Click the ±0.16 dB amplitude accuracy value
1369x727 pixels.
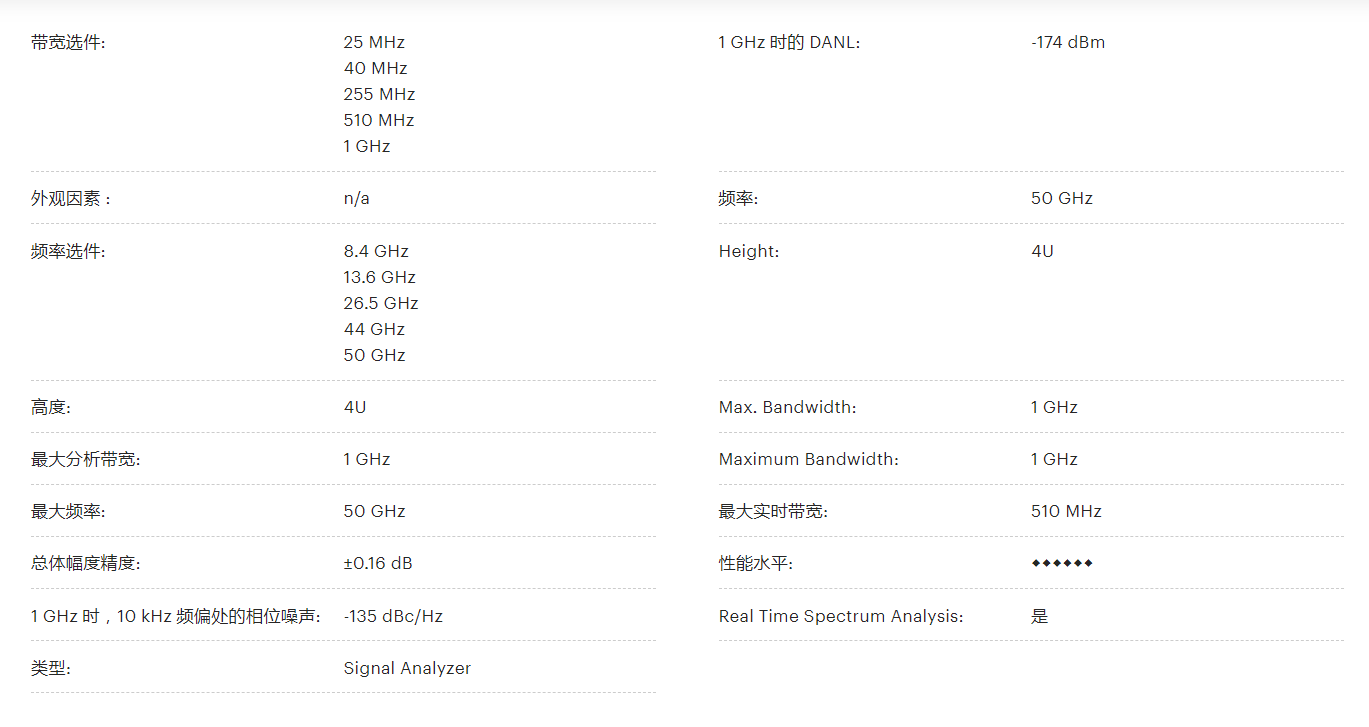pos(378,563)
